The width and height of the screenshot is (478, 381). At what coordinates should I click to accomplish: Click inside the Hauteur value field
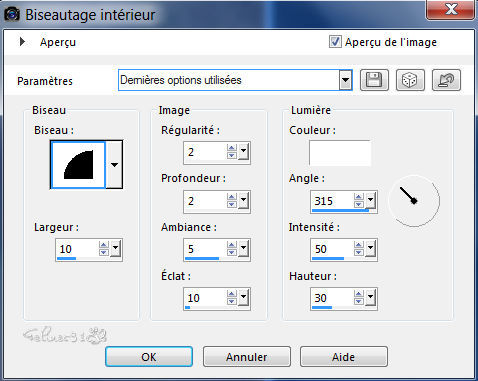[332, 298]
